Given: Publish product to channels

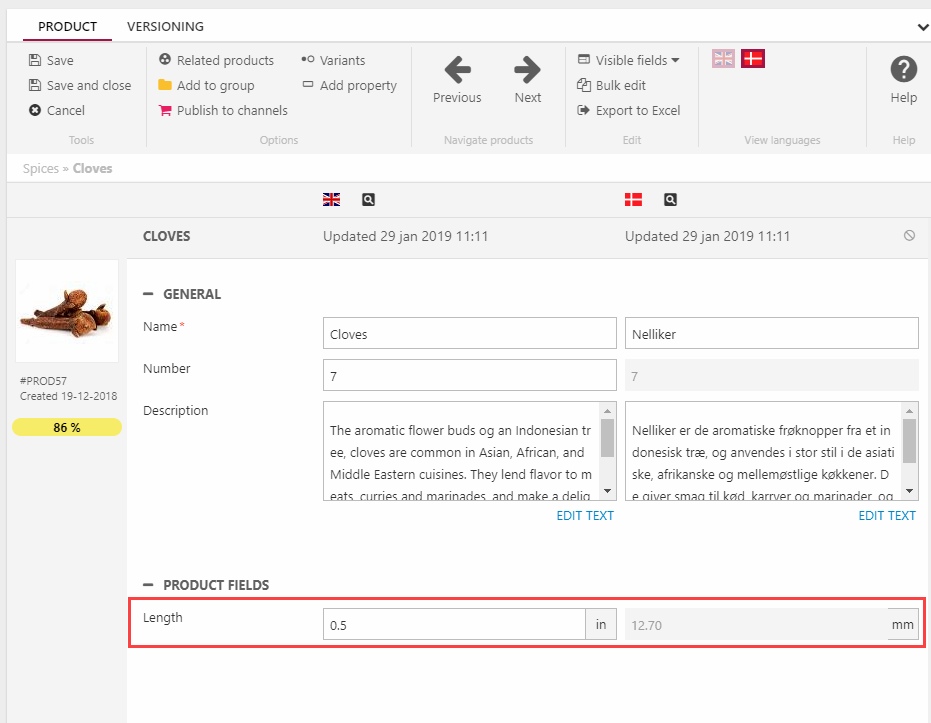Looking at the screenshot, I should tap(223, 110).
